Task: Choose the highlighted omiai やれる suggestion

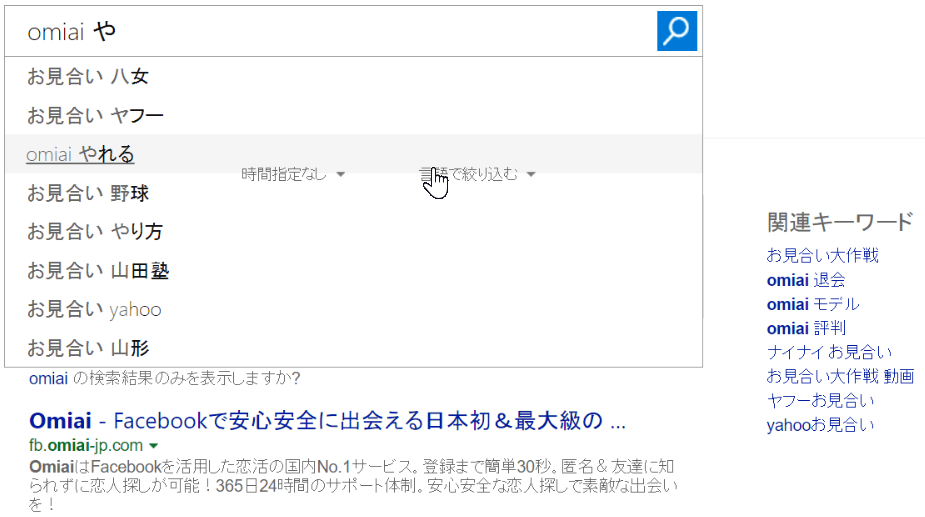Action: 80,155
